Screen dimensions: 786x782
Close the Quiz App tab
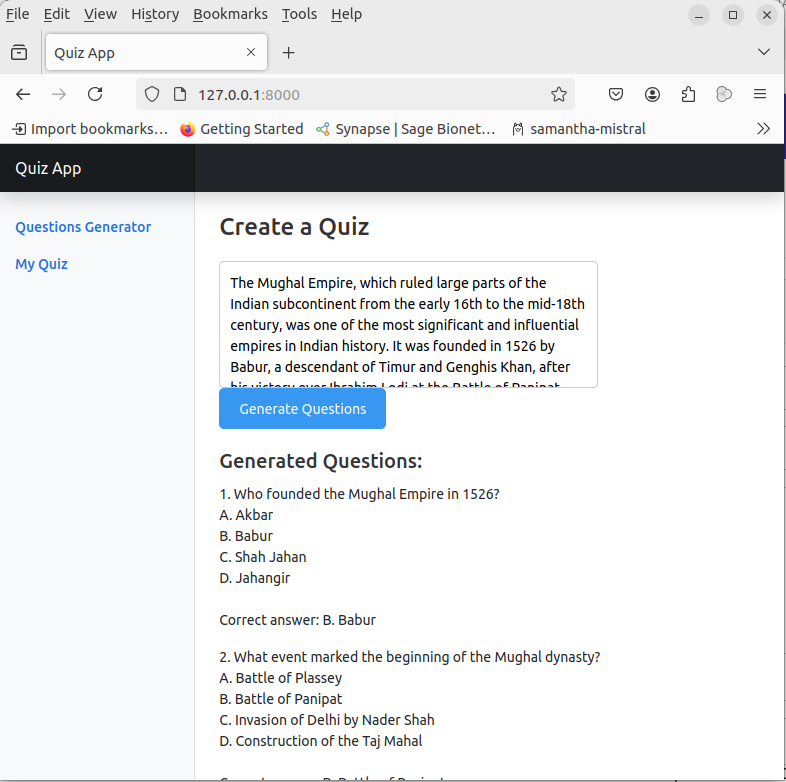[251, 52]
